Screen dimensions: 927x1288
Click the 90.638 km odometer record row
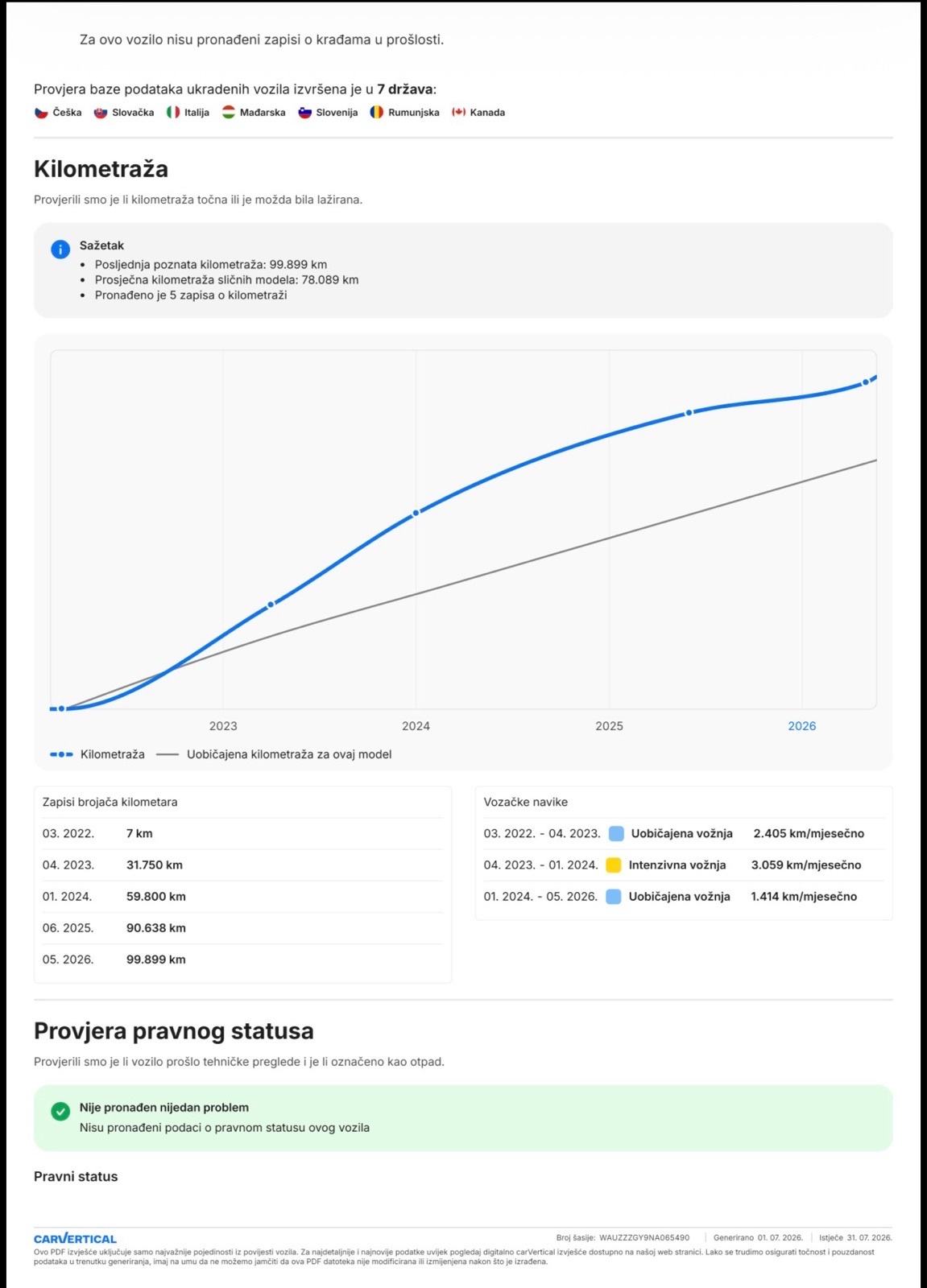point(242,928)
